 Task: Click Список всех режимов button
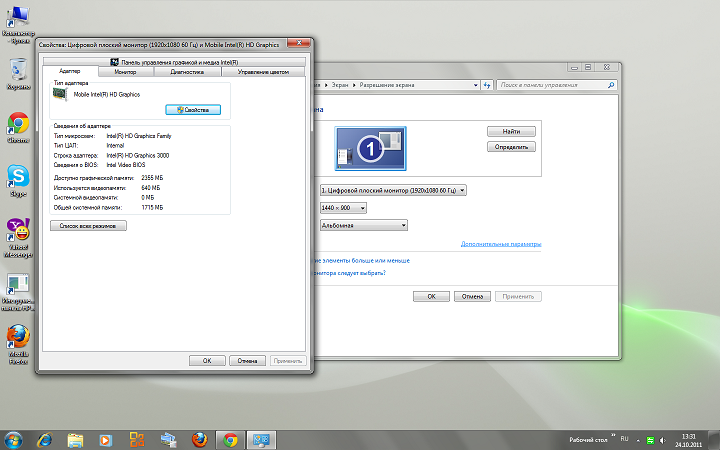(x=88, y=225)
